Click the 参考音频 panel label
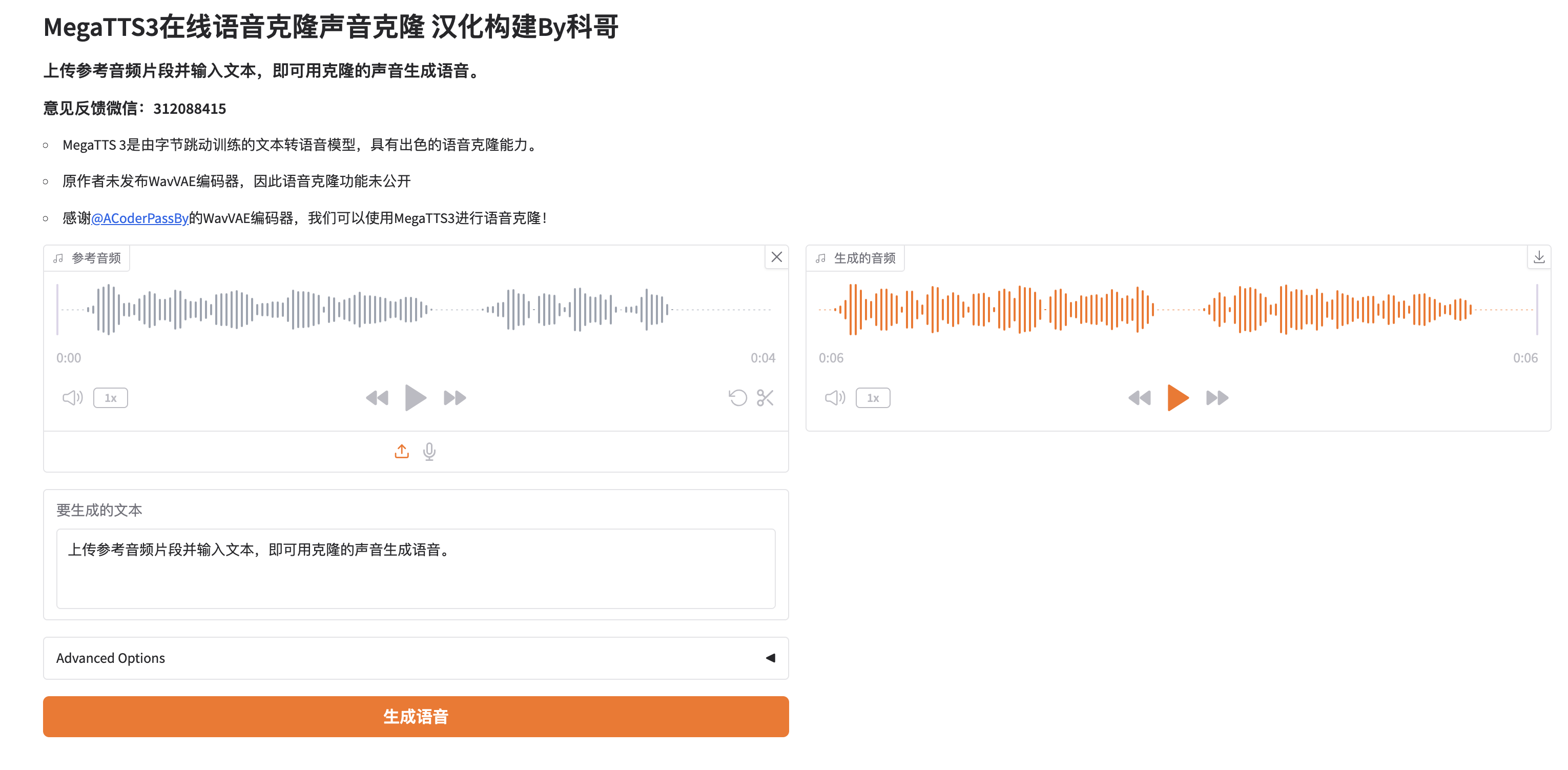The height and width of the screenshot is (770, 1568). click(x=88, y=258)
